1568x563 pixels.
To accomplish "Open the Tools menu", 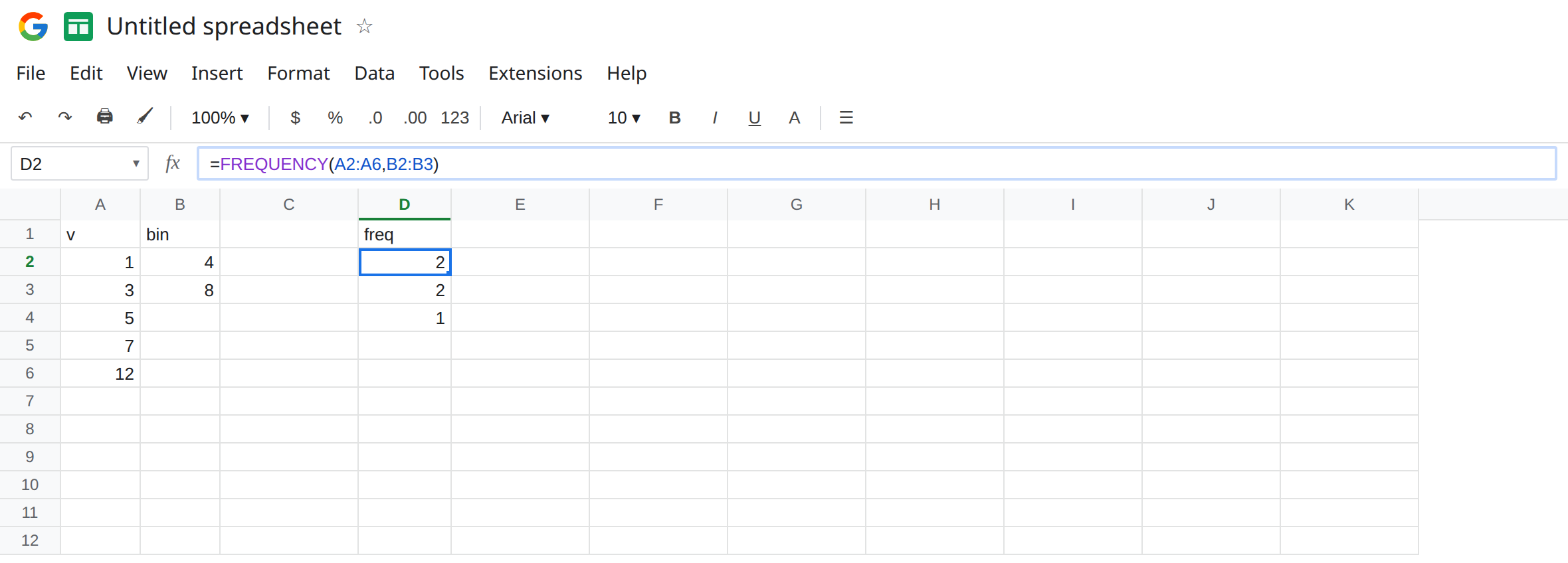I will click(x=442, y=73).
